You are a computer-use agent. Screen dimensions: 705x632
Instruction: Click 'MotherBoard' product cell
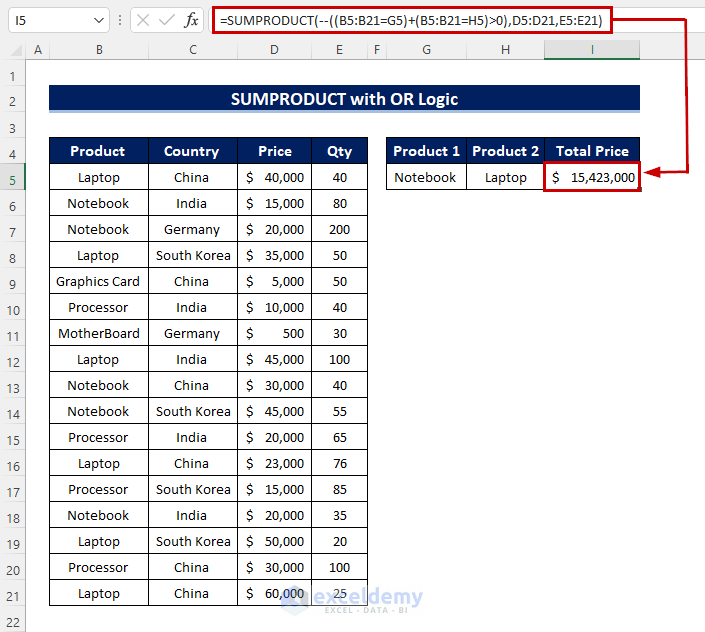[99, 334]
